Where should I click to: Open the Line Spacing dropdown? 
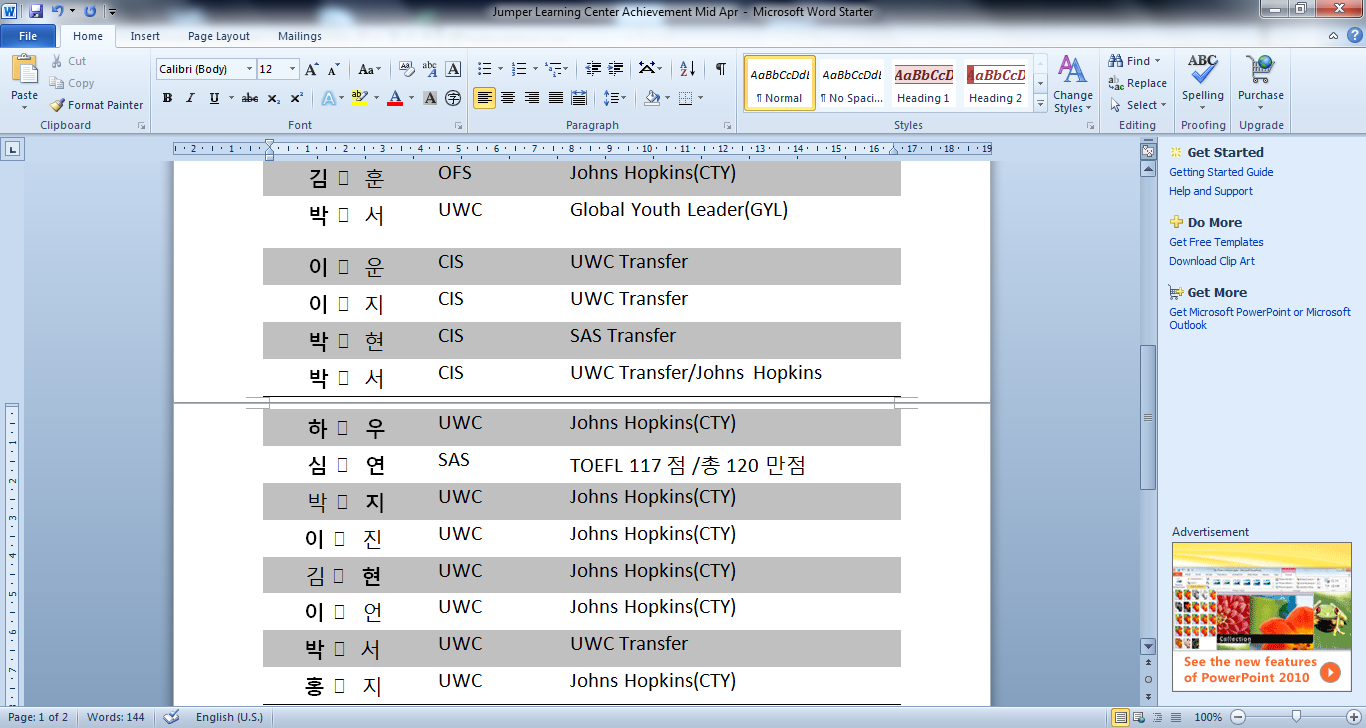(x=616, y=98)
